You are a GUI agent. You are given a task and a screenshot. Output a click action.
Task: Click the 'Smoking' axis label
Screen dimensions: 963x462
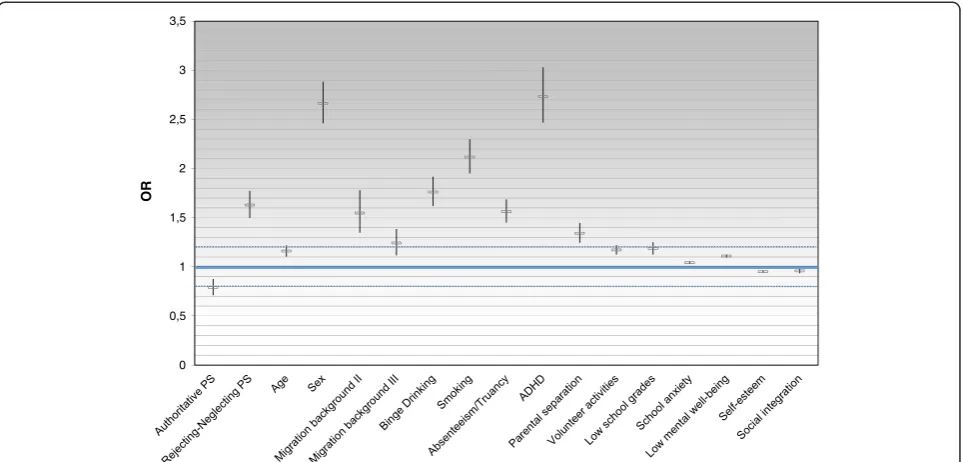click(x=456, y=391)
